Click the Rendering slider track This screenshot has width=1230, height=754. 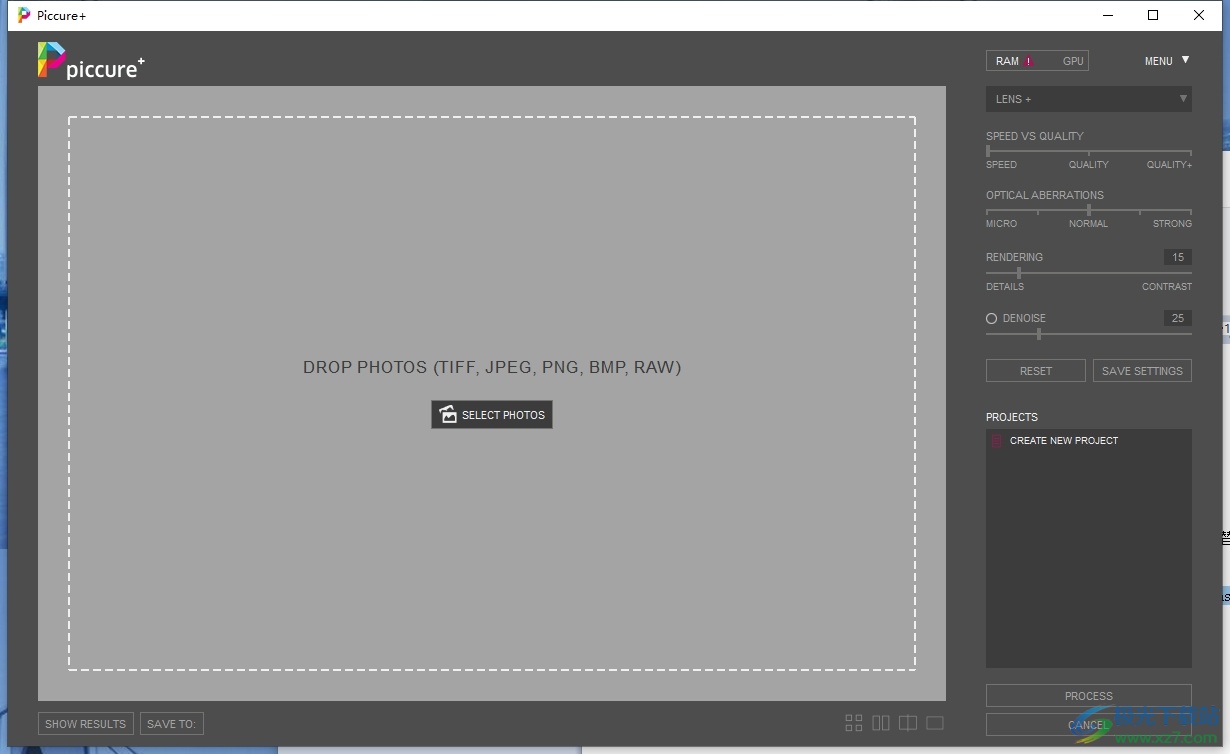(x=1088, y=273)
